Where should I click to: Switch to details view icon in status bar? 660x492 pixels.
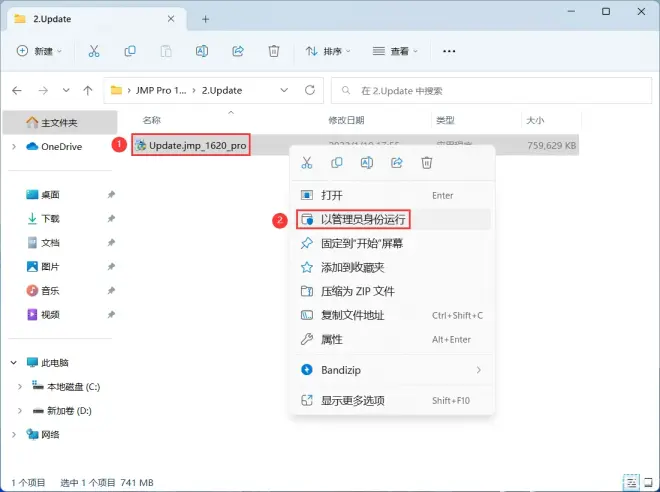pyautogui.click(x=631, y=482)
